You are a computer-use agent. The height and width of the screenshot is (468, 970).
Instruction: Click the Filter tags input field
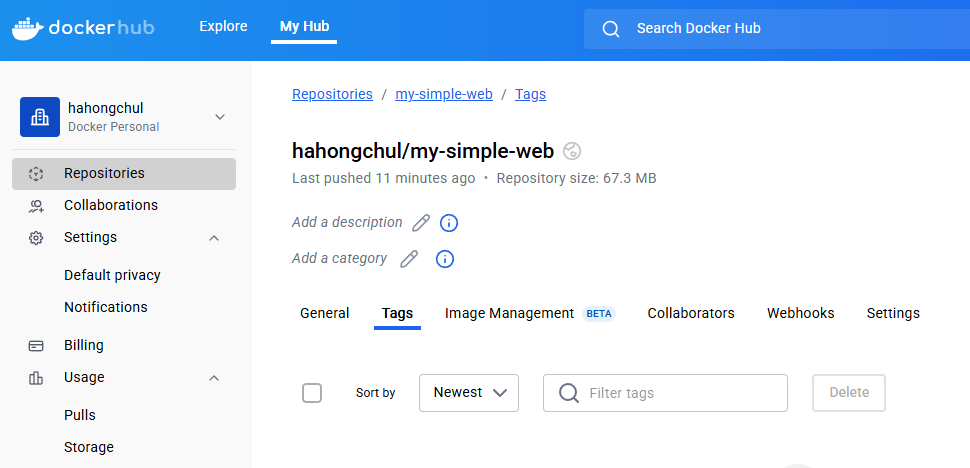point(665,393)
